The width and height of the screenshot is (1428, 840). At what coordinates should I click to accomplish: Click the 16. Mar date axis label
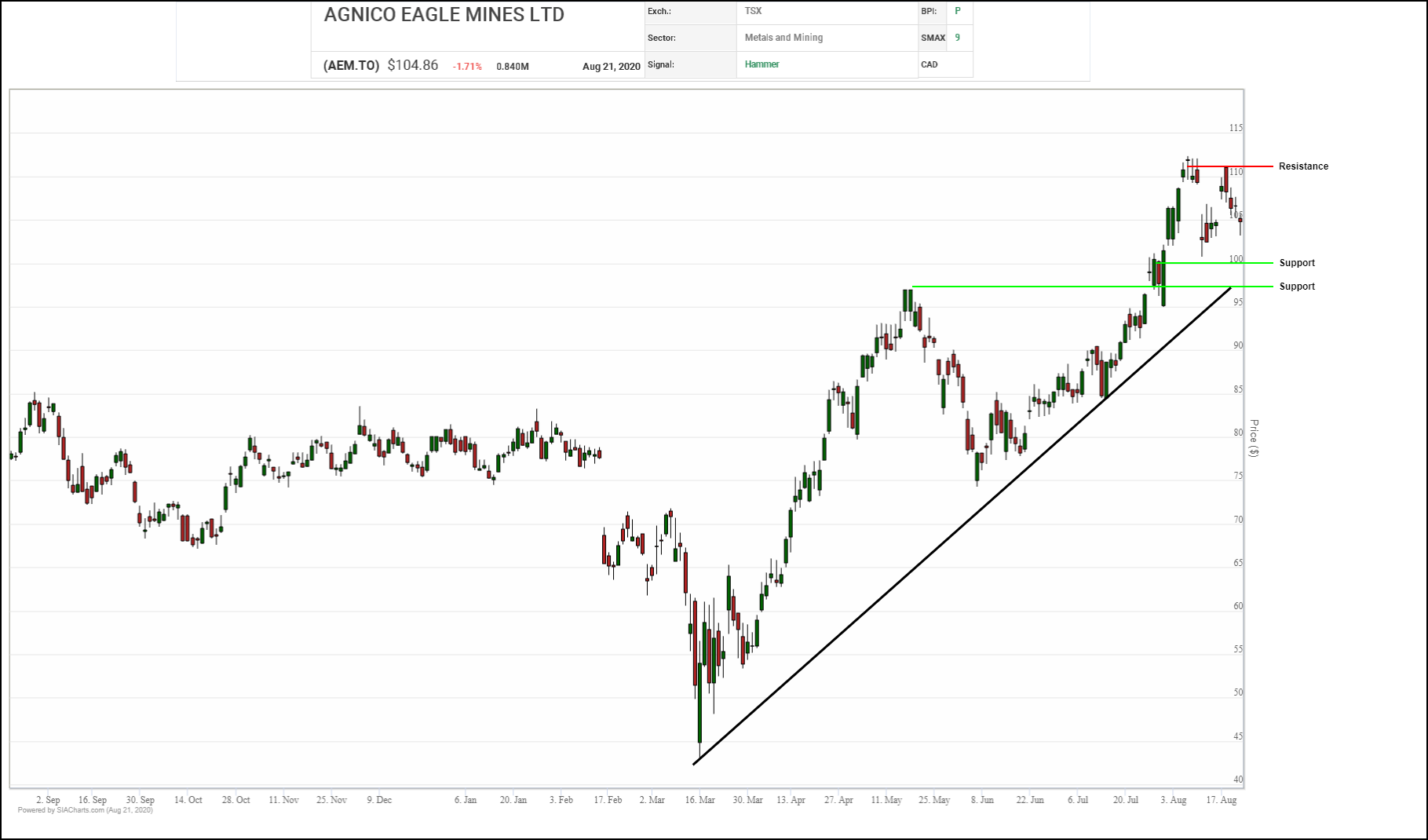click(699, 800)
